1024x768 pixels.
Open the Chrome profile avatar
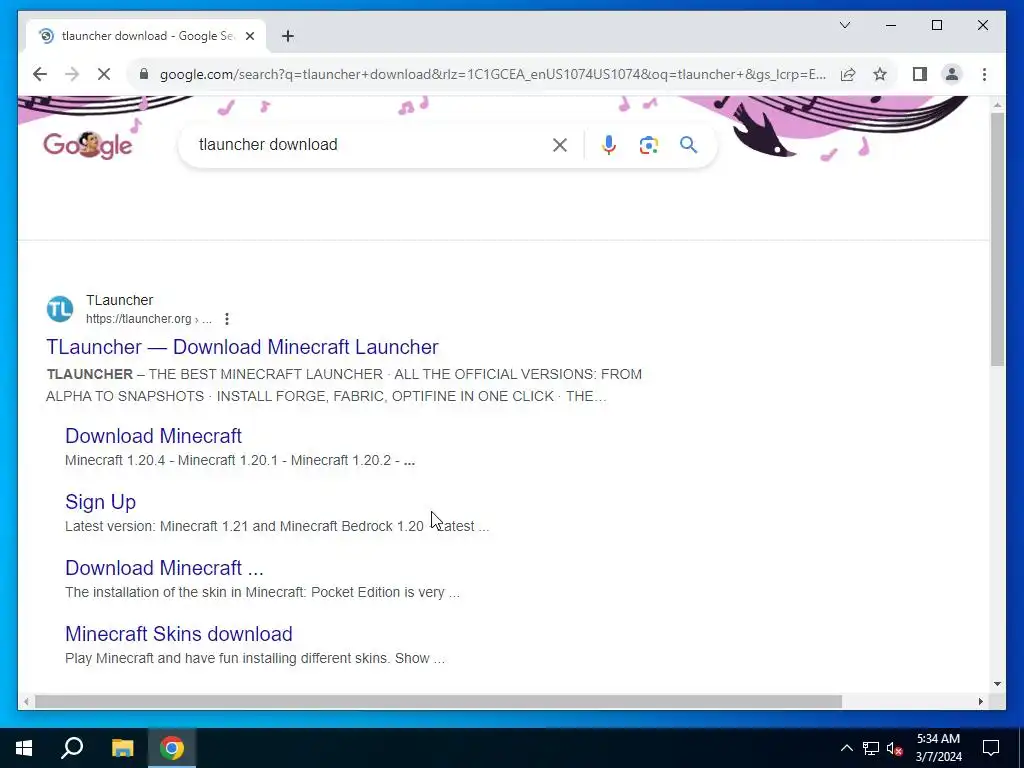pyautogui.click(x=952, y=74)
